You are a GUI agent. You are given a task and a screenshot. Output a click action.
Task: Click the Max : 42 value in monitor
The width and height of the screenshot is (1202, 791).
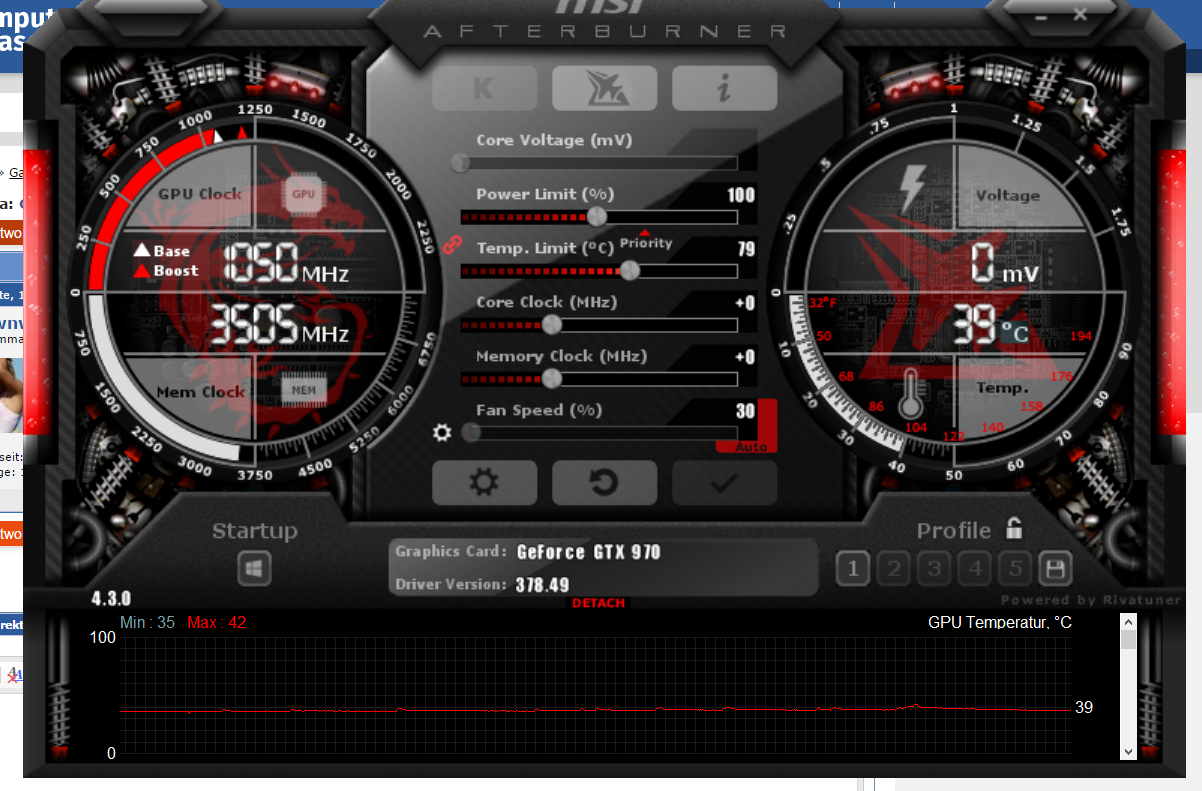[x=217, y=622]
